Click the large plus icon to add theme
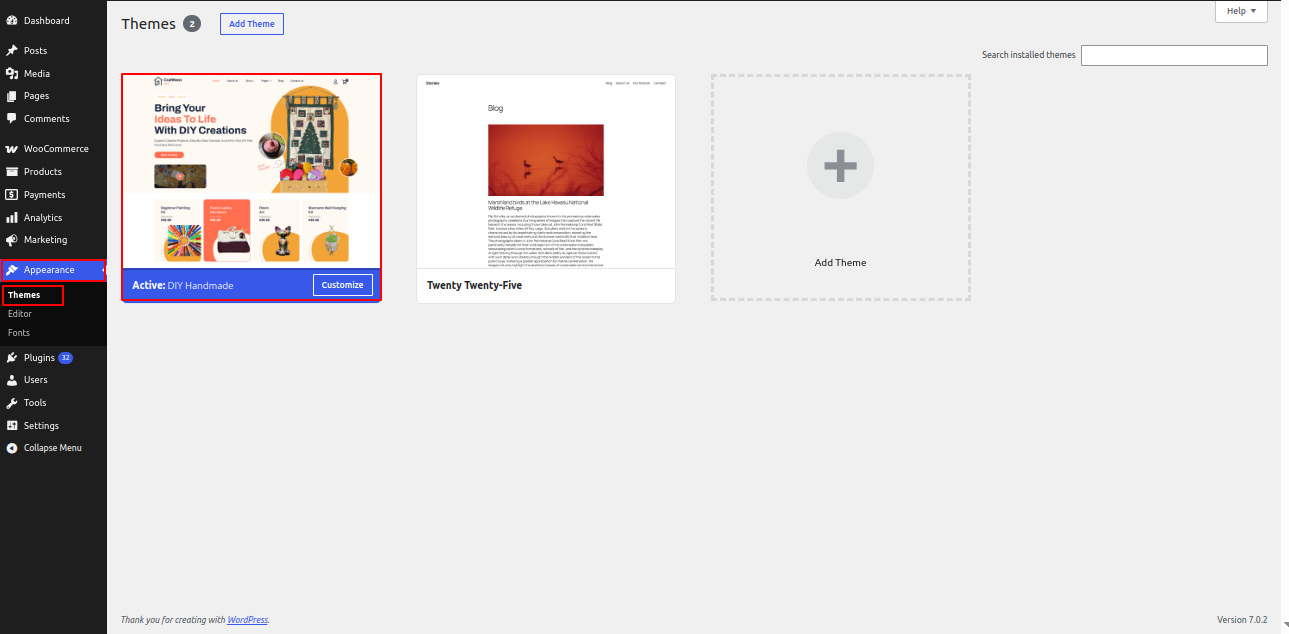The width and height of the screenshot is (1289, 634). point(840,165)
